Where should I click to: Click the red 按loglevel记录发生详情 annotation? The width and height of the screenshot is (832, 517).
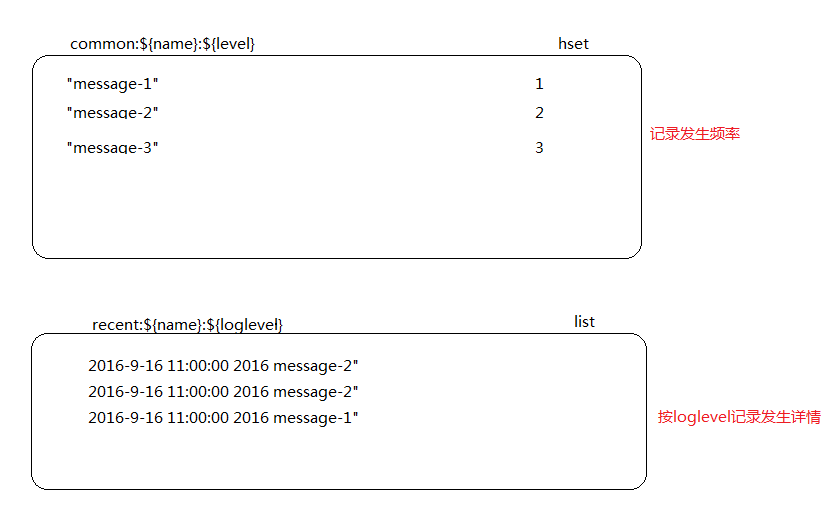739,417
